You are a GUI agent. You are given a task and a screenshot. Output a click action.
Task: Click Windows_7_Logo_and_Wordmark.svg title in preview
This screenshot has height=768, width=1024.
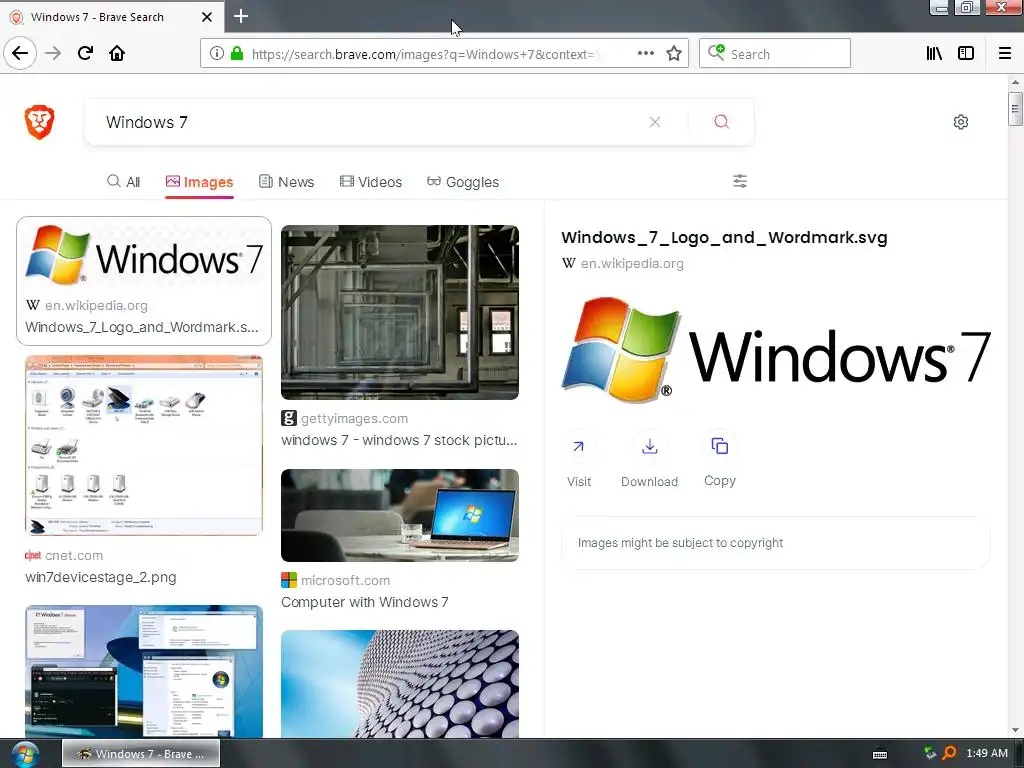click(724, 237)
